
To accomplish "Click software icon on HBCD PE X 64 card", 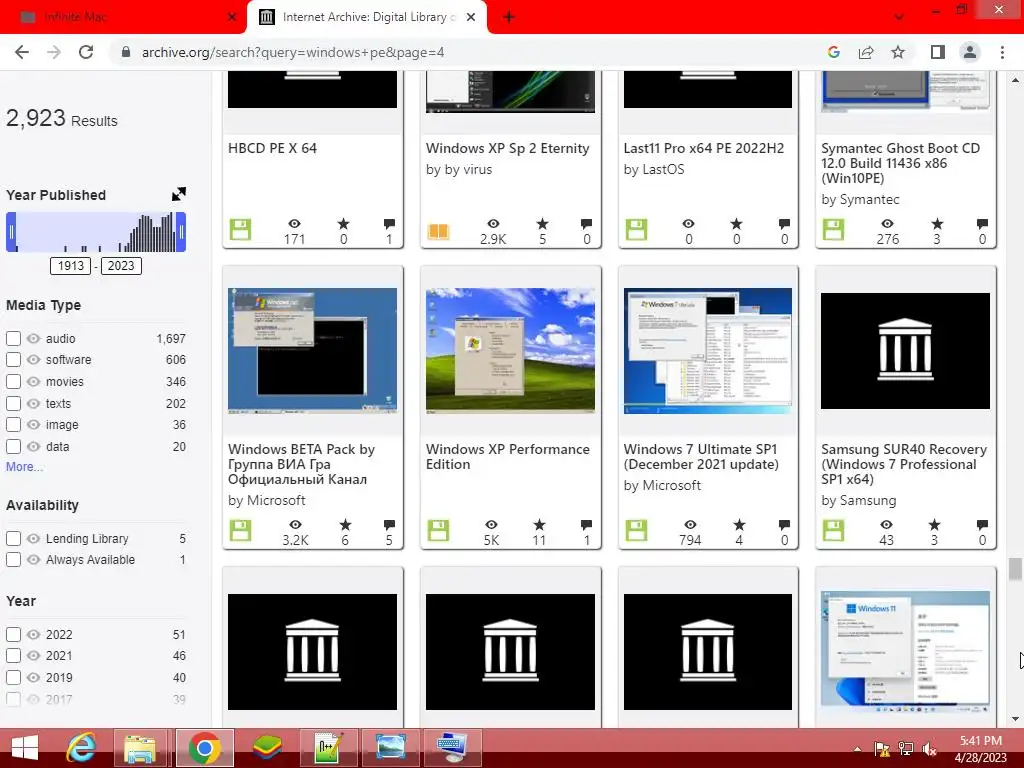I will coord(240,229).
